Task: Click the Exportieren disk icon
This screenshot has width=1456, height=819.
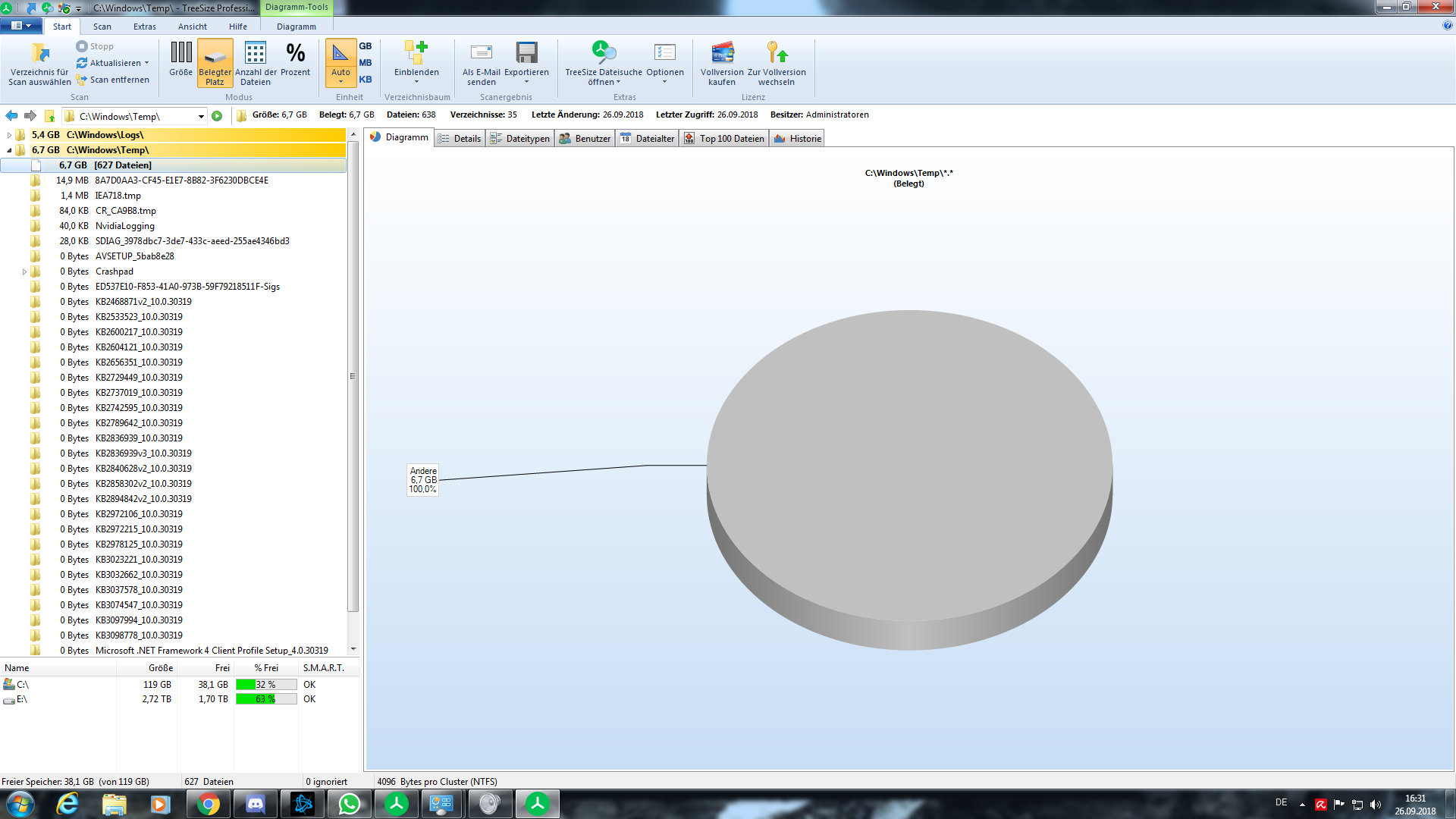Action: [526, 53]
